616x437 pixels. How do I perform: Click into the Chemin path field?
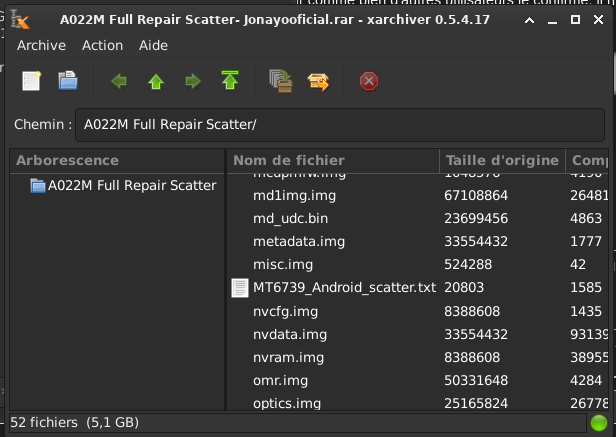click(340, 125)
